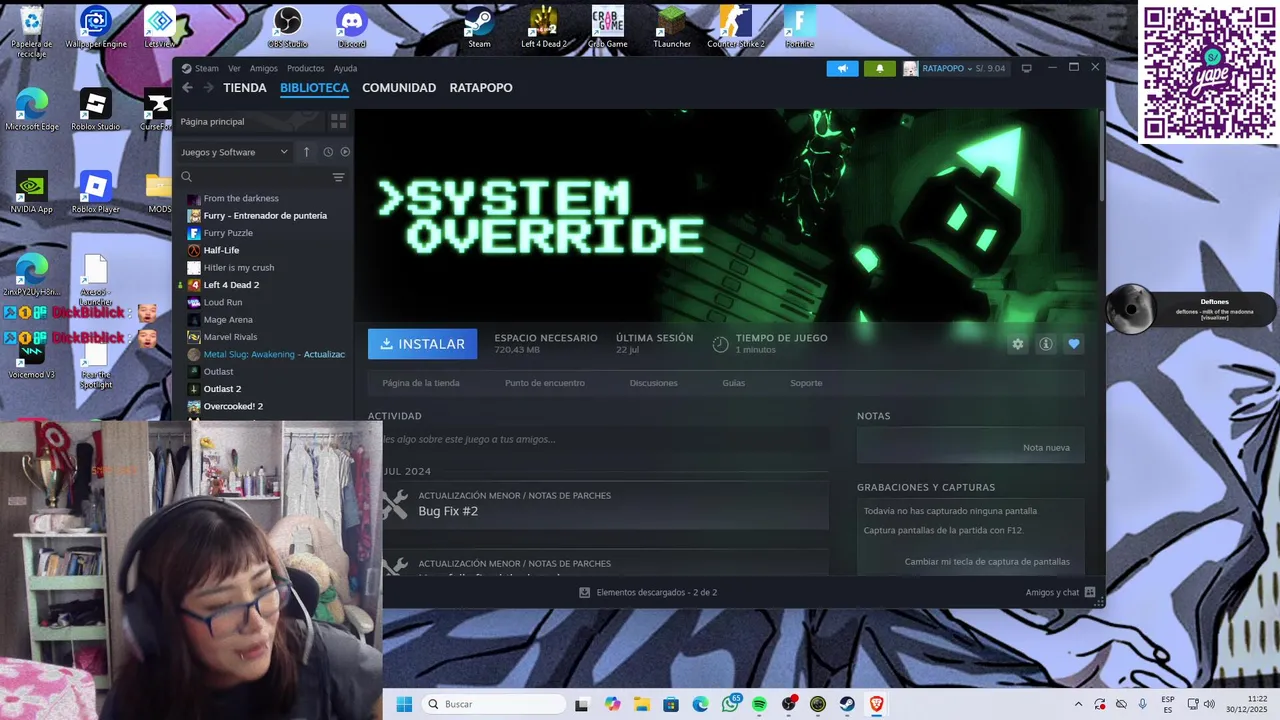Open the collections grid view icon

(339, 121)
